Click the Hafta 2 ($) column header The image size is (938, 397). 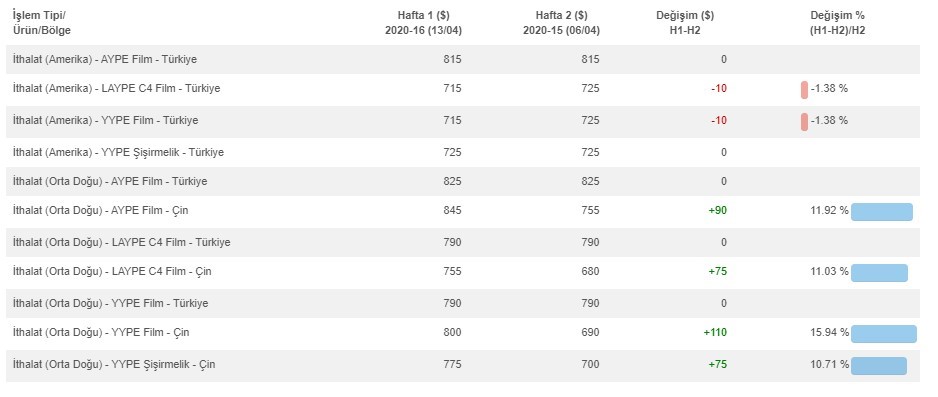point(561,23)
